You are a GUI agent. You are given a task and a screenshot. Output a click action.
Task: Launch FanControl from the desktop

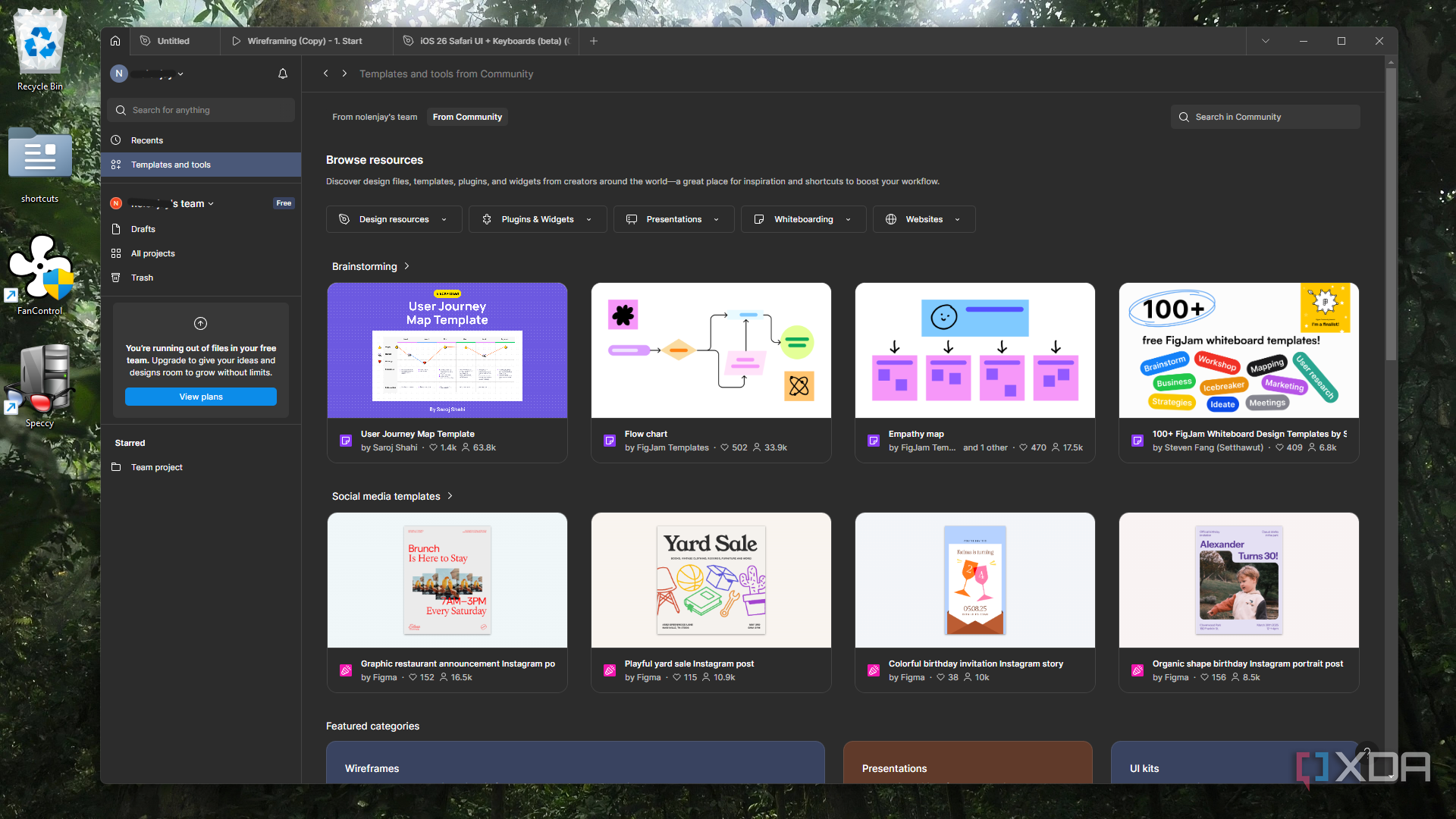click(40, 275)
